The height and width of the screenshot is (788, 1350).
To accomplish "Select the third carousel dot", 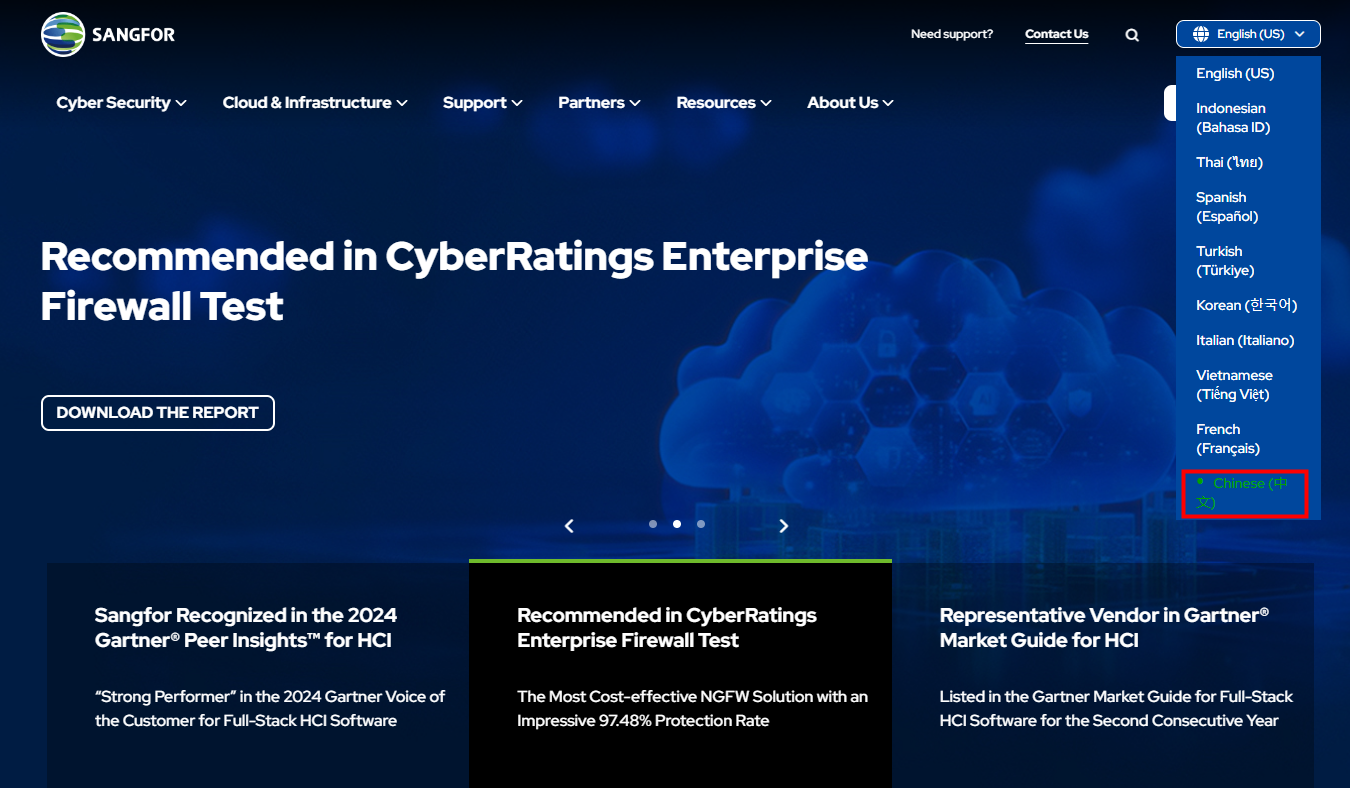I will click(x=701, y=524).
